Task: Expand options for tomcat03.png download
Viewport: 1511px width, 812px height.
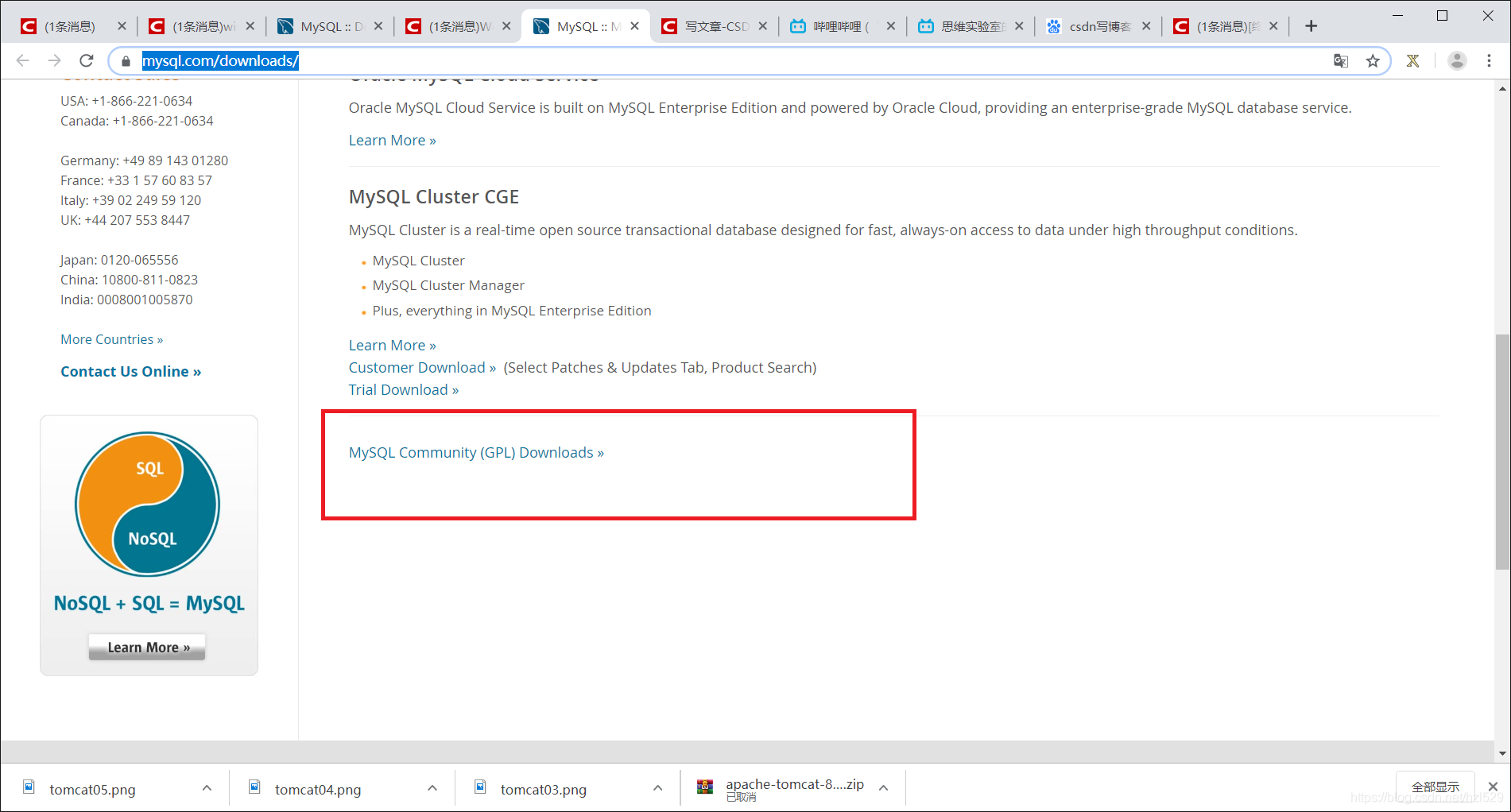Action: click(658, 788)
